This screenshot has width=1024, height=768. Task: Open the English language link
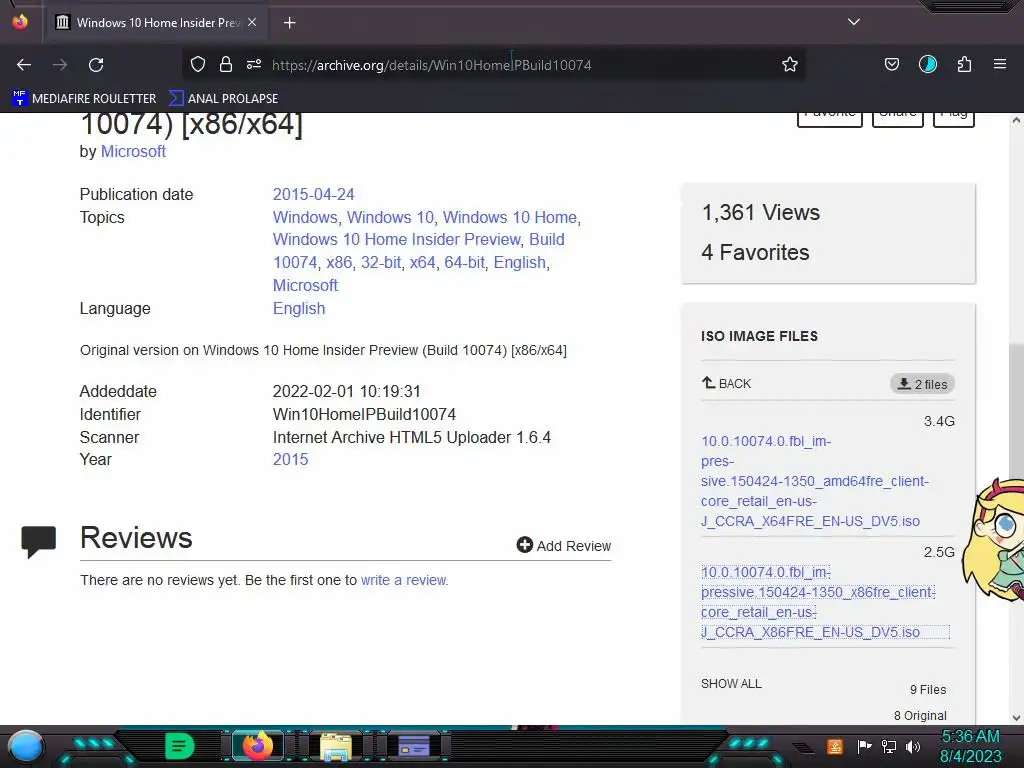[x=299, y=308]
